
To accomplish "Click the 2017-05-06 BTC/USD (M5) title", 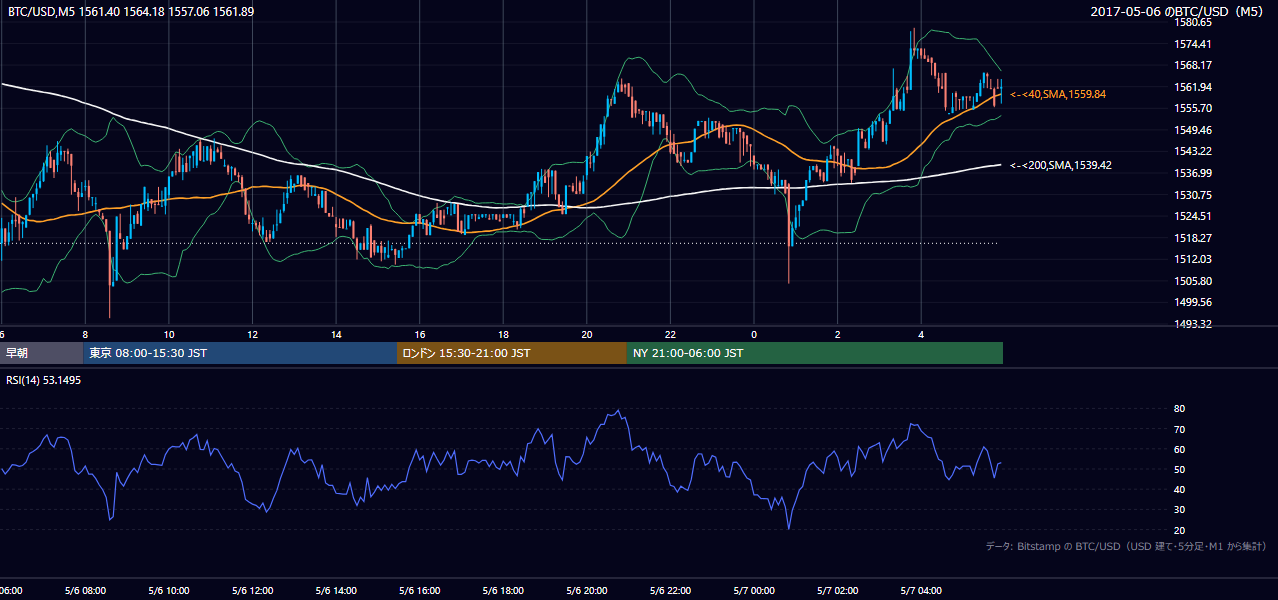I will (1179, 11).
